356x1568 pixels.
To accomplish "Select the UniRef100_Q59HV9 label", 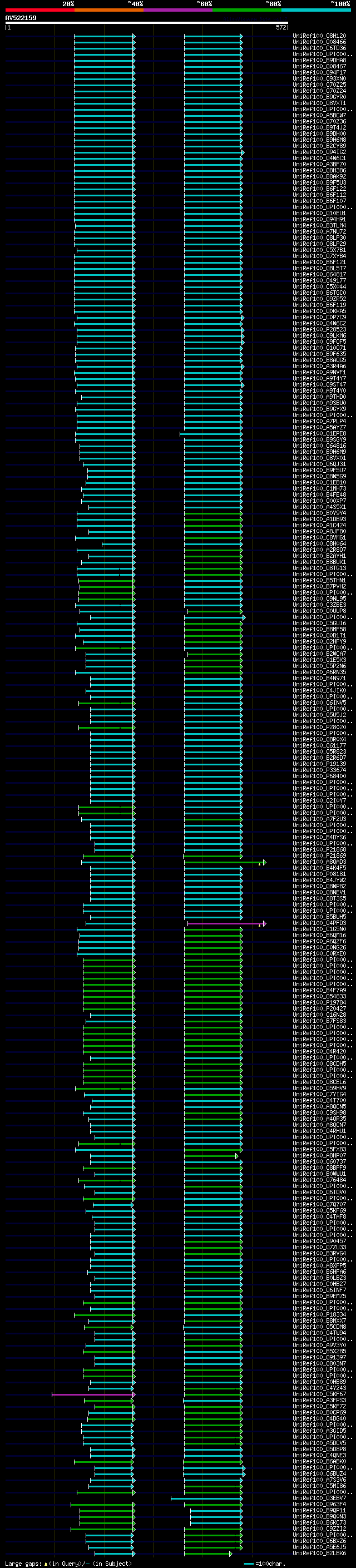I will (x=319, y=1088).
